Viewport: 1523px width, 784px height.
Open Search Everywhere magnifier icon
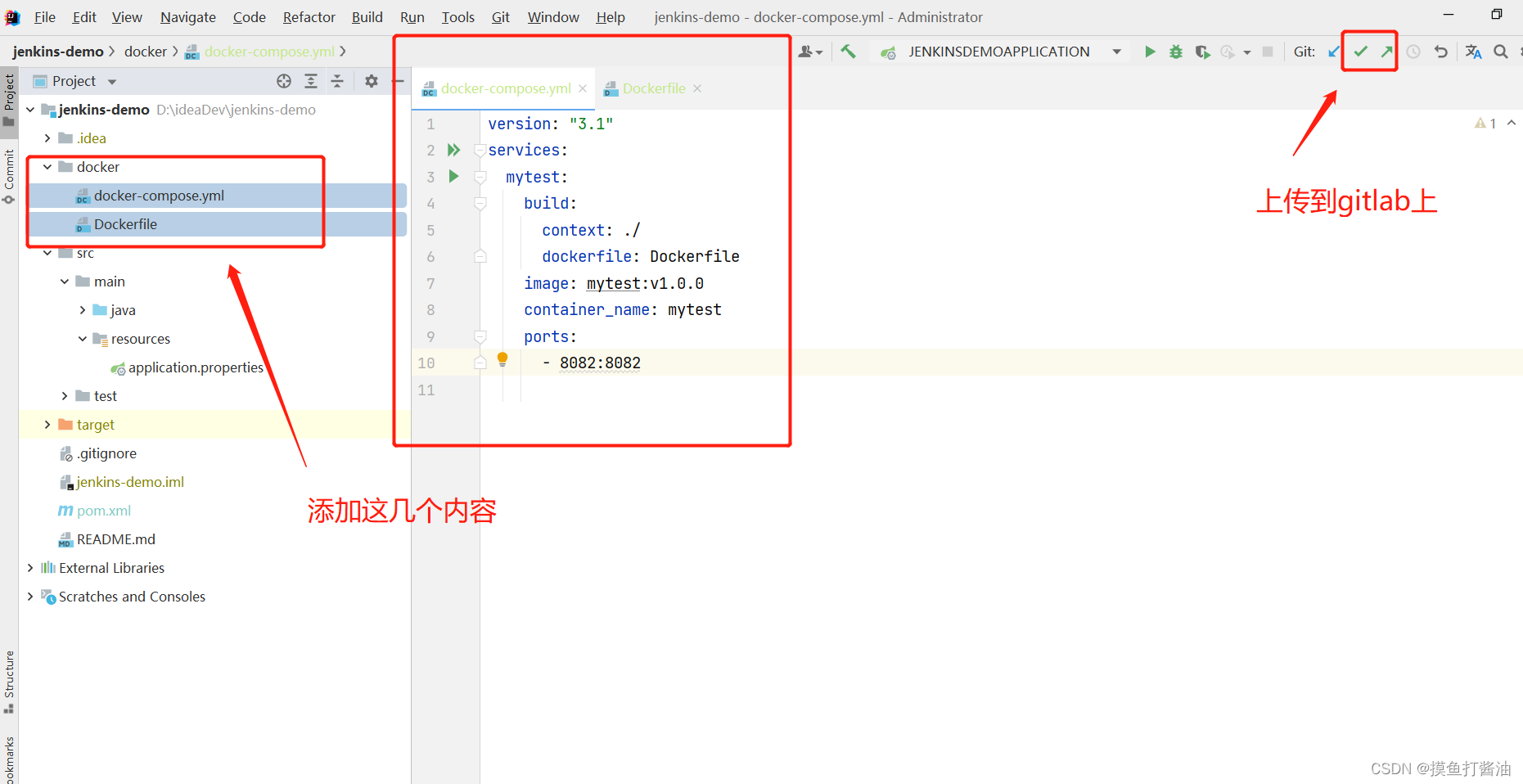click(1501, 52)
